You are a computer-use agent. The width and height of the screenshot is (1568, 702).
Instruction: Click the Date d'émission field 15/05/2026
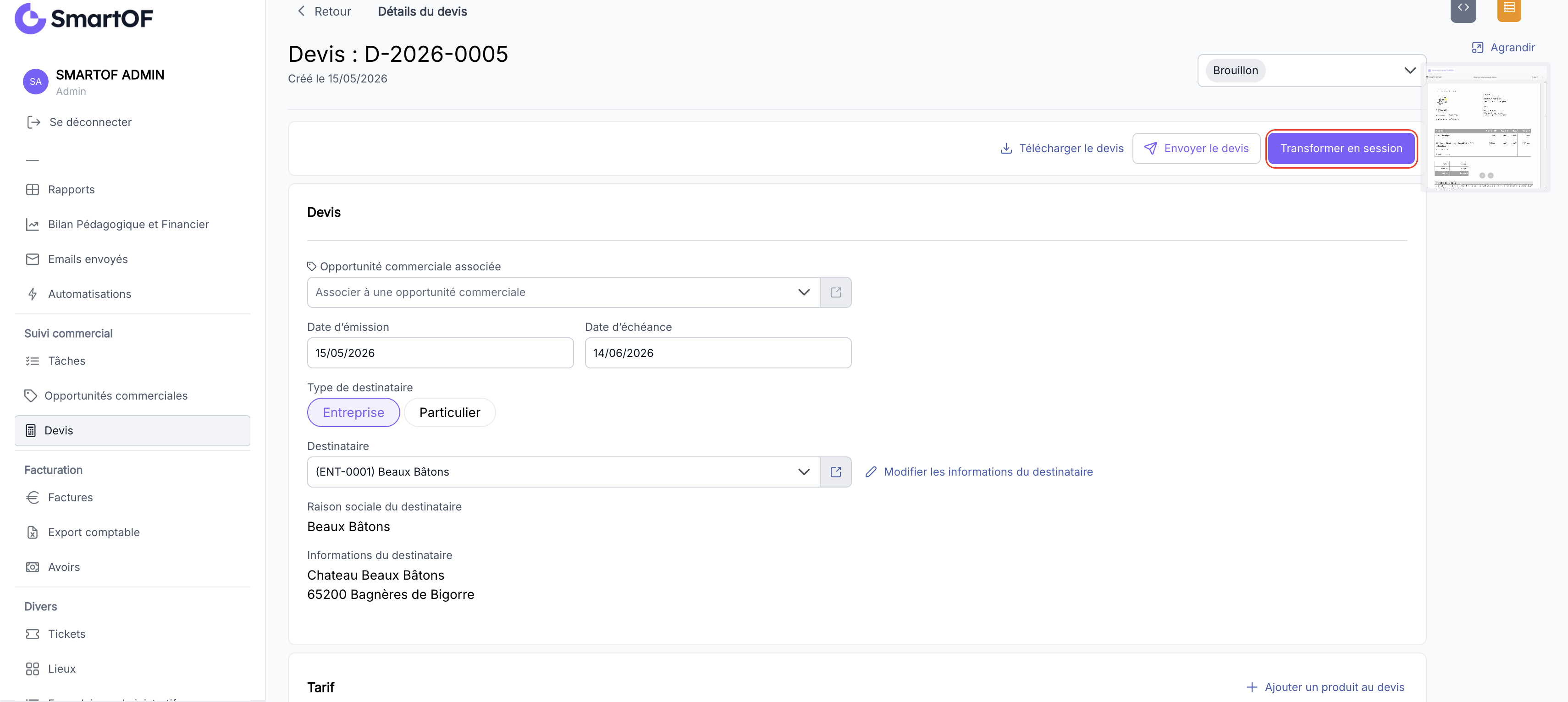(x=440, y=353)
